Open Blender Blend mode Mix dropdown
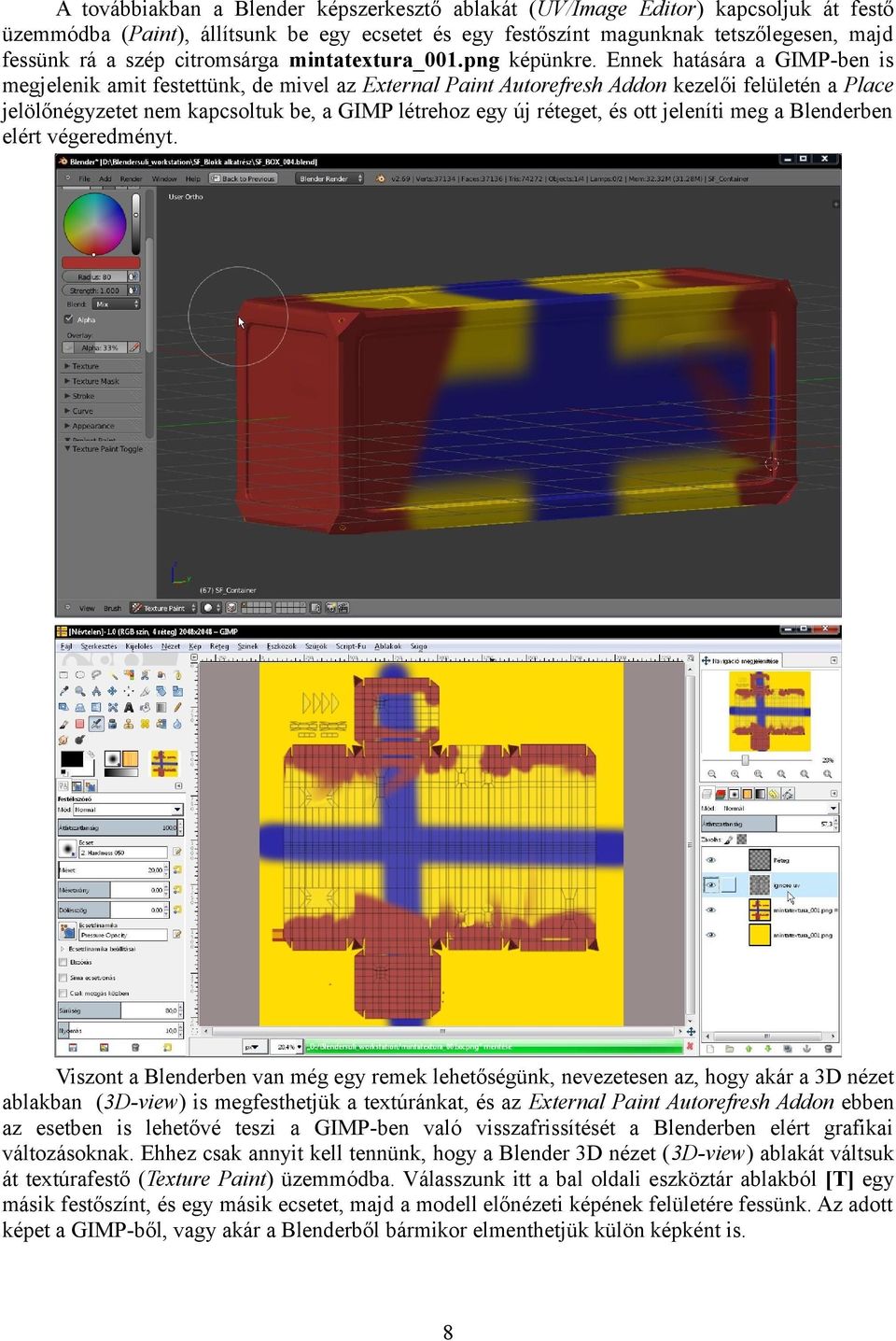This screenshot has width=896, height=1341. [117, 303]
